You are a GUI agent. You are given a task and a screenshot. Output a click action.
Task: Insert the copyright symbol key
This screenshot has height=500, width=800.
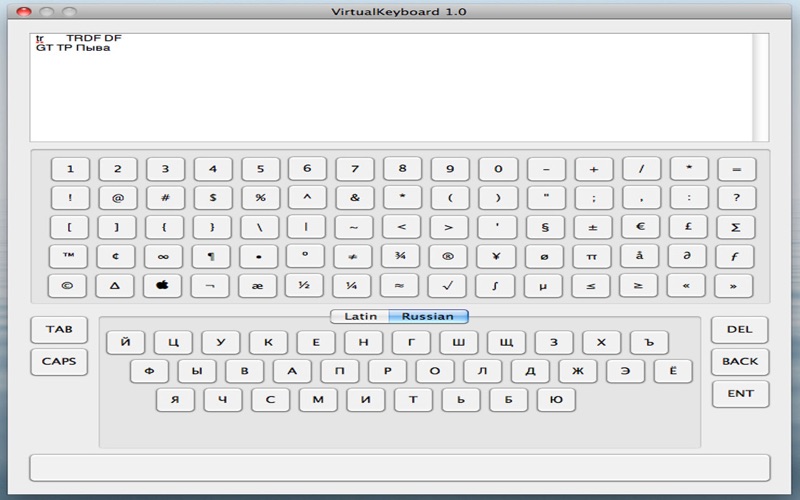click(67, 286)
